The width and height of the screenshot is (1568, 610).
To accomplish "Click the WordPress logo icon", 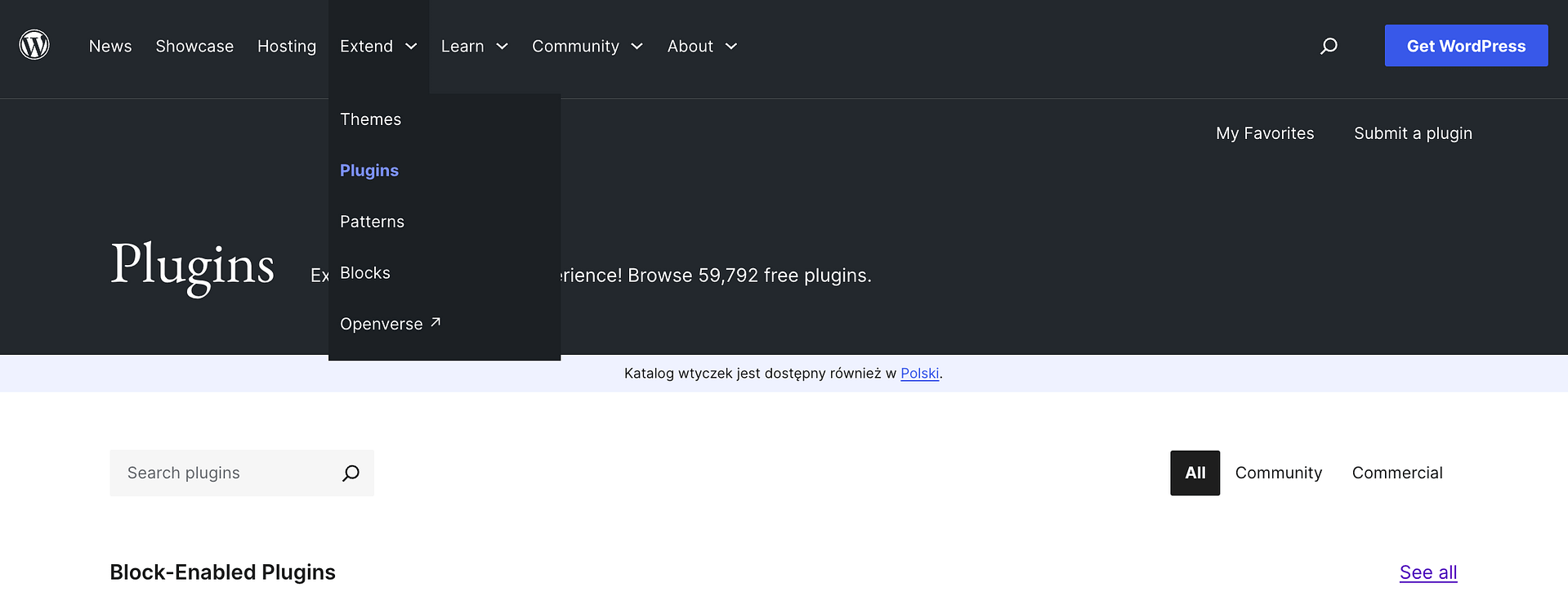I will tap(34, 45).
